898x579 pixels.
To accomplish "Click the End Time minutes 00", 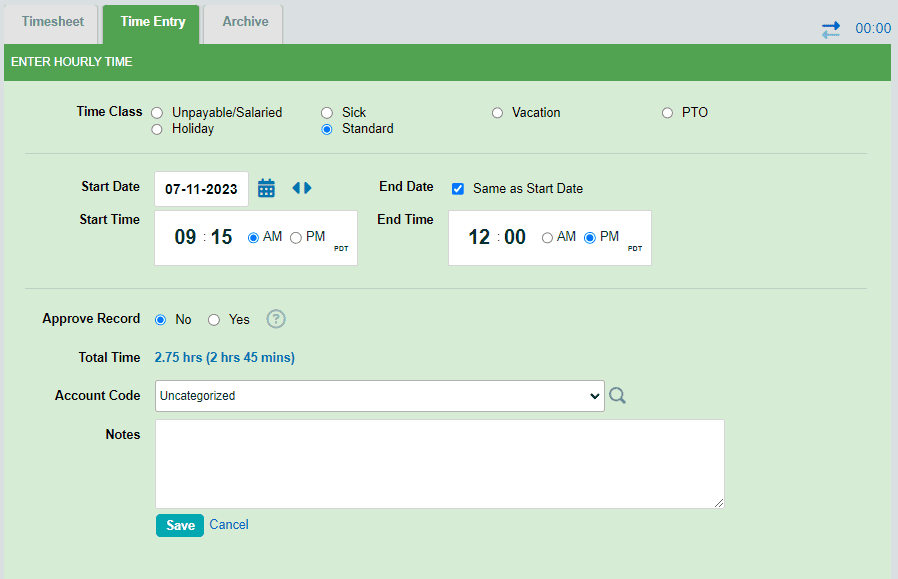I will 515,237.
